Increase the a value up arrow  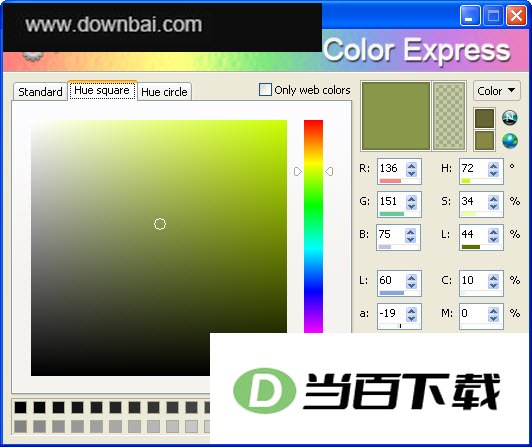click(x=412, y=311)
